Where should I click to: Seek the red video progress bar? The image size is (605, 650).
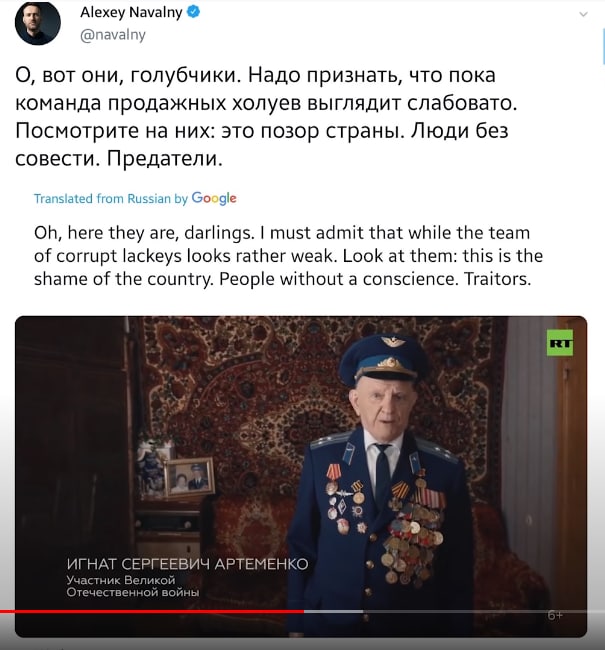click(152, 611)
